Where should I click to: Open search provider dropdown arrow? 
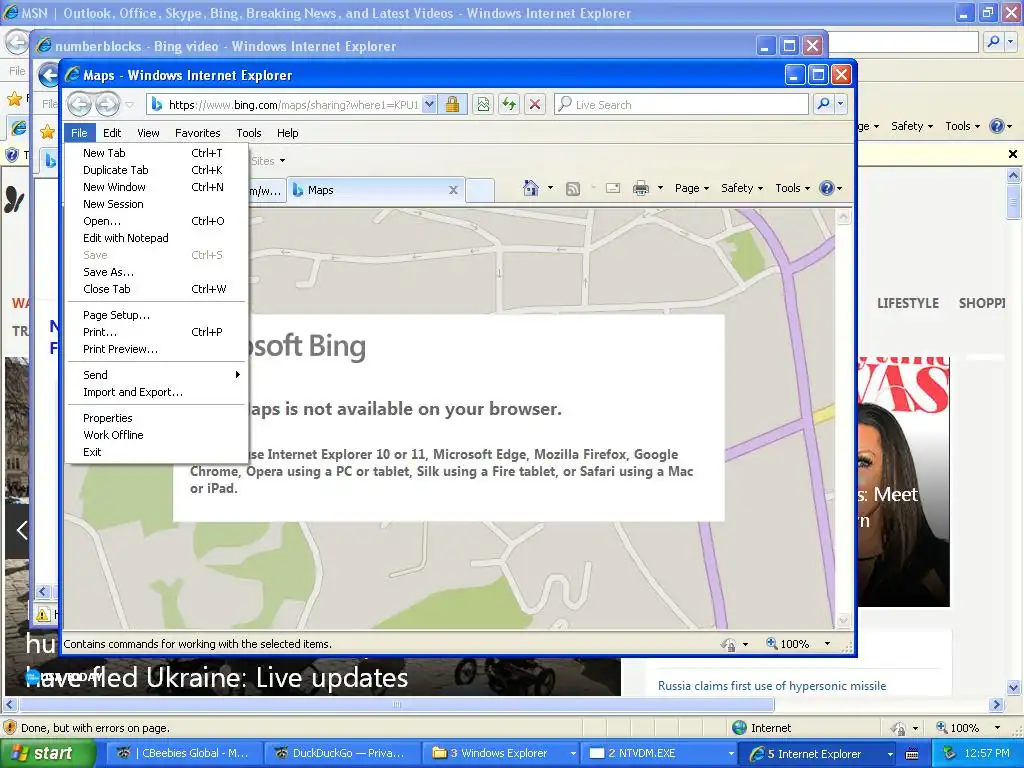840,104
